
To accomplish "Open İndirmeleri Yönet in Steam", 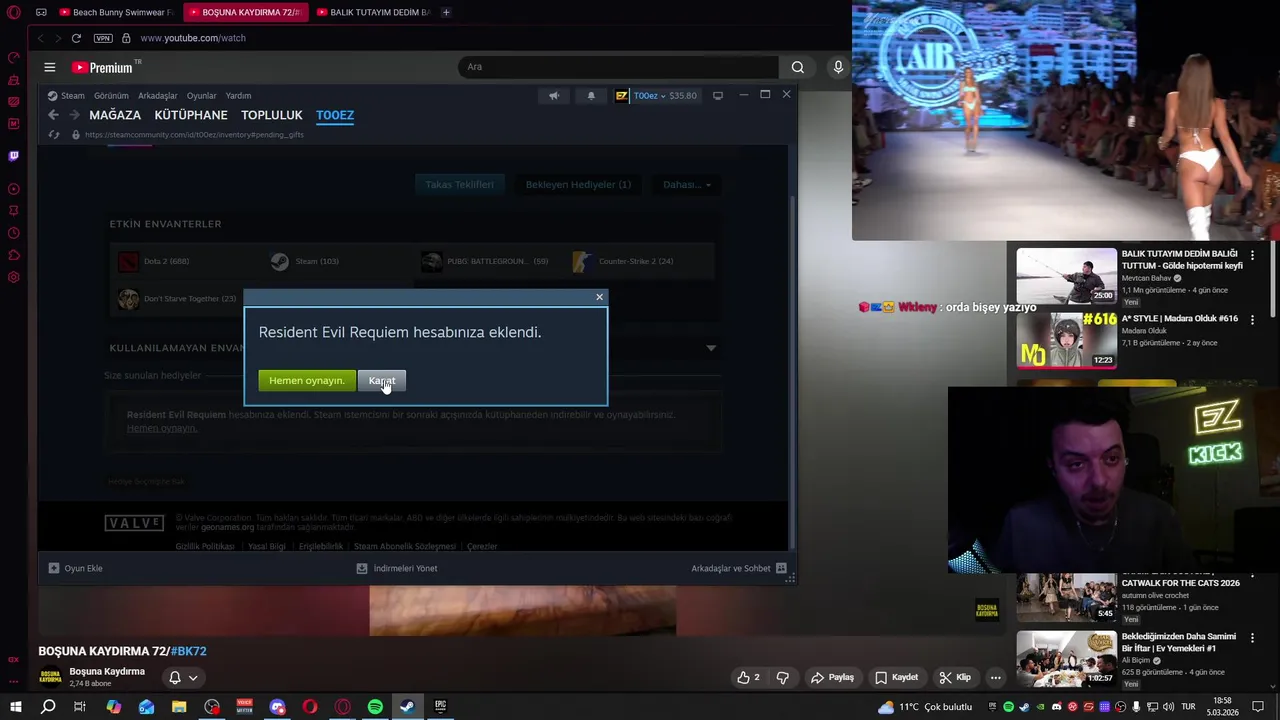I will [397, 568].
